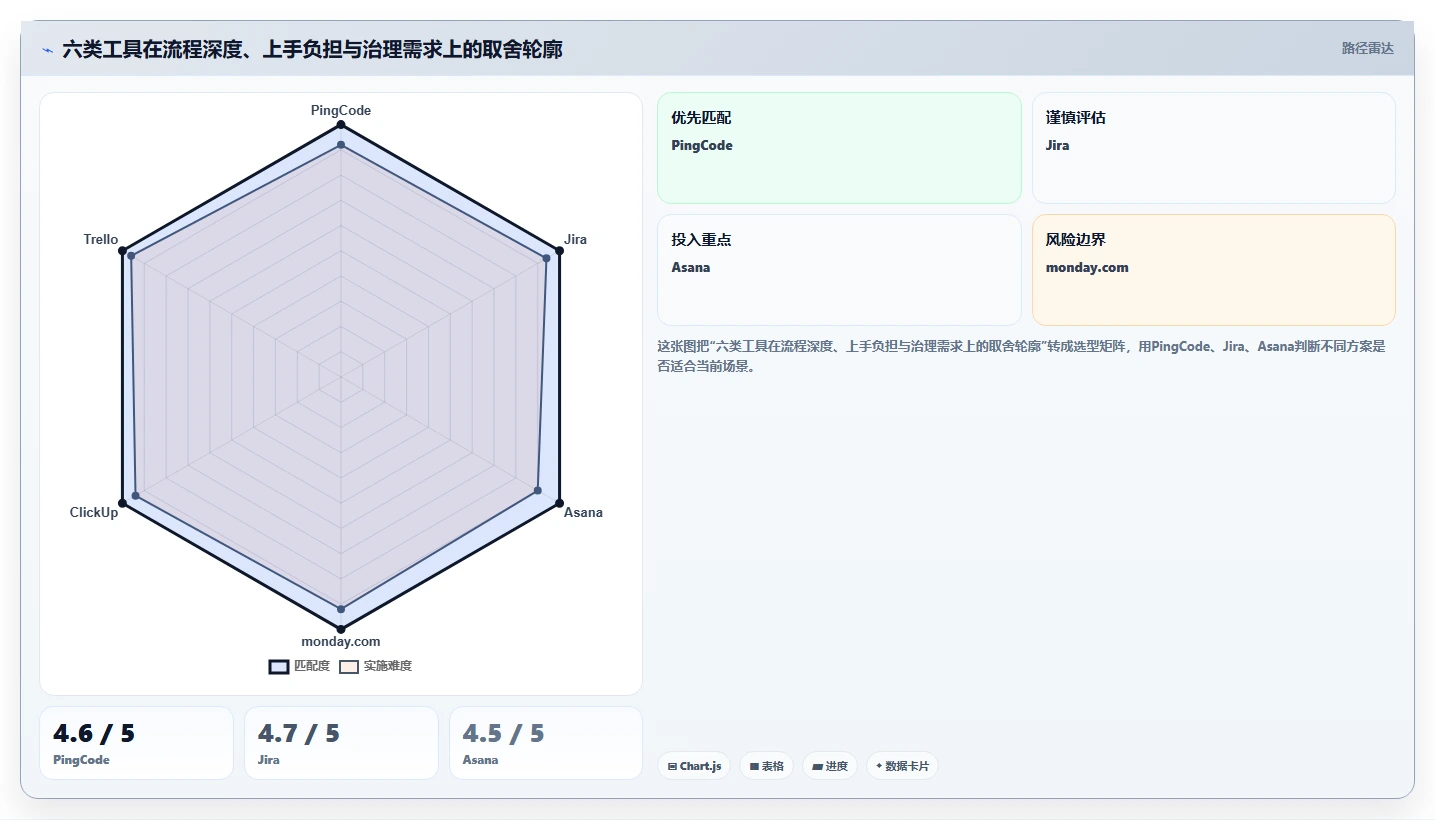This screenshot has height=820, width=1435.
Task: Click the inner 实施难度 point on Asana axis
Action: (x=538, y=490)
